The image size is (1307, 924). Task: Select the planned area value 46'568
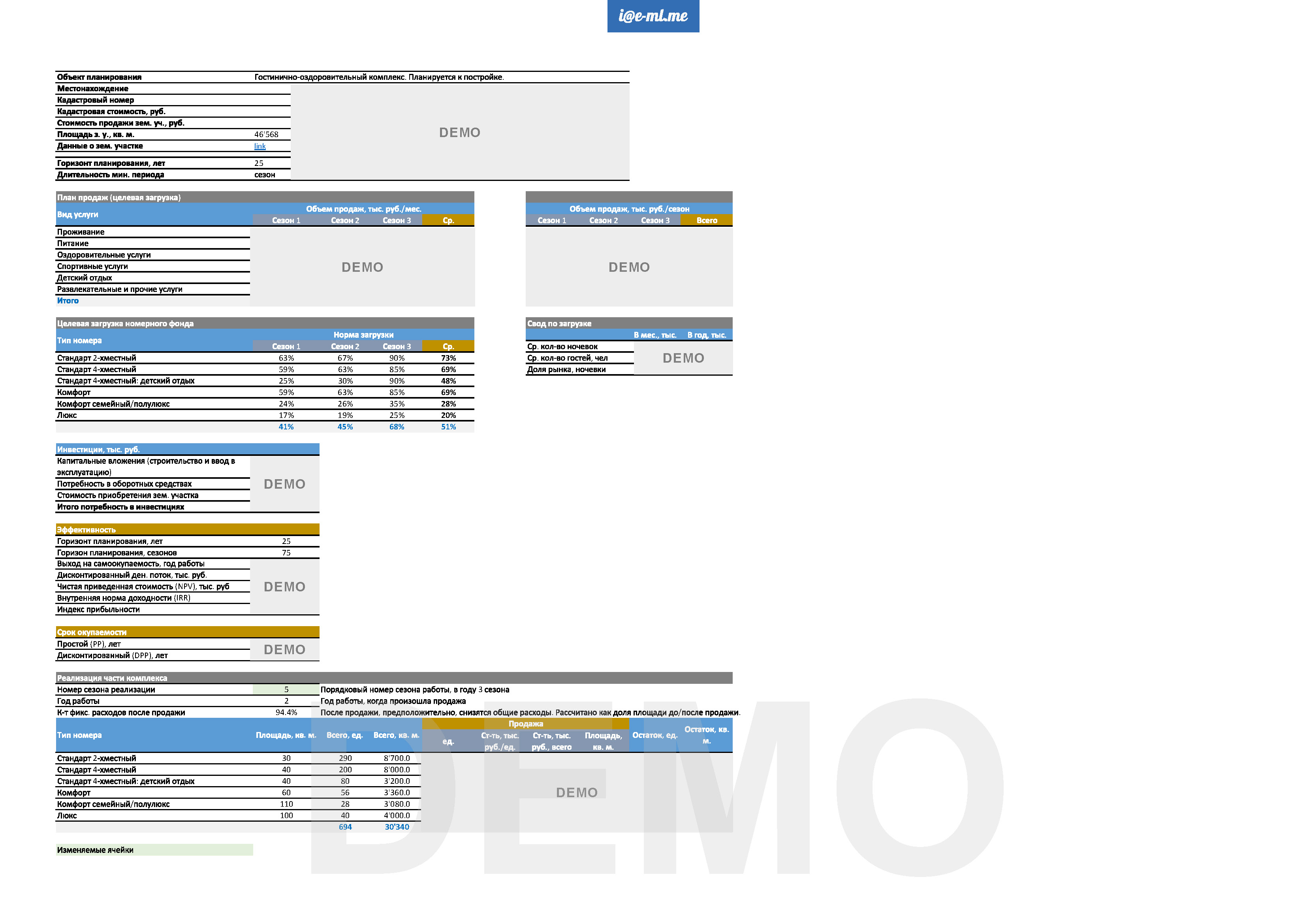pos(266,134)
